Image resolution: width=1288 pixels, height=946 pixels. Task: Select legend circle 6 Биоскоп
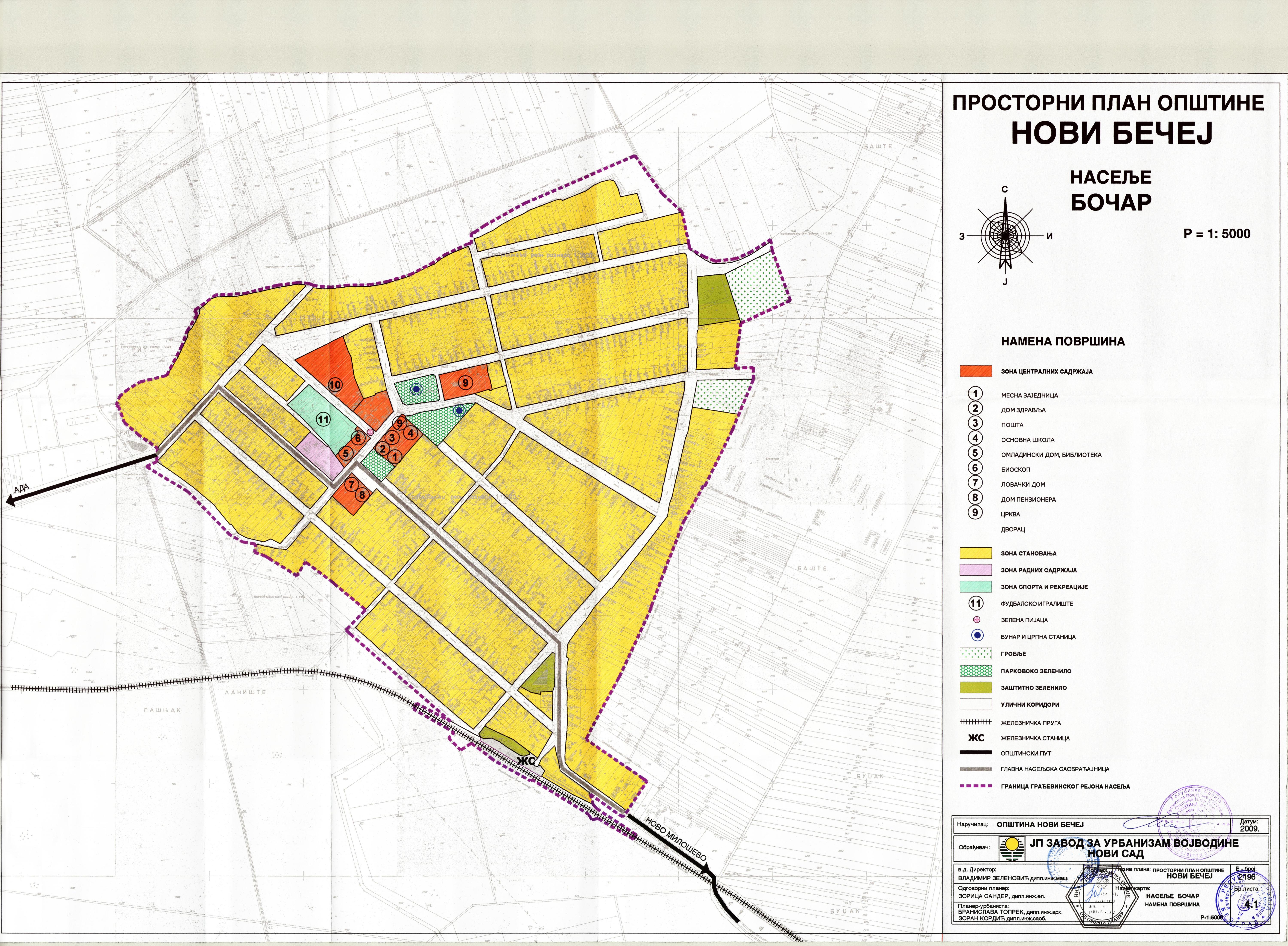pos(975,468)
